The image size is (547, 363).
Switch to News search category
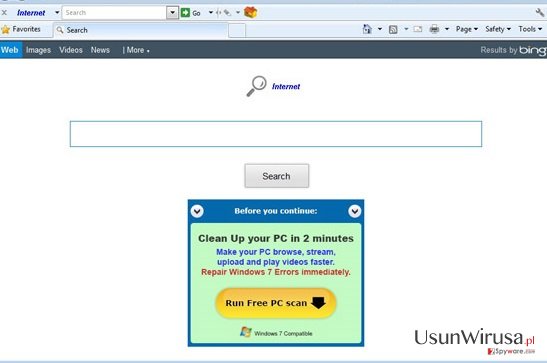point(100,50)
